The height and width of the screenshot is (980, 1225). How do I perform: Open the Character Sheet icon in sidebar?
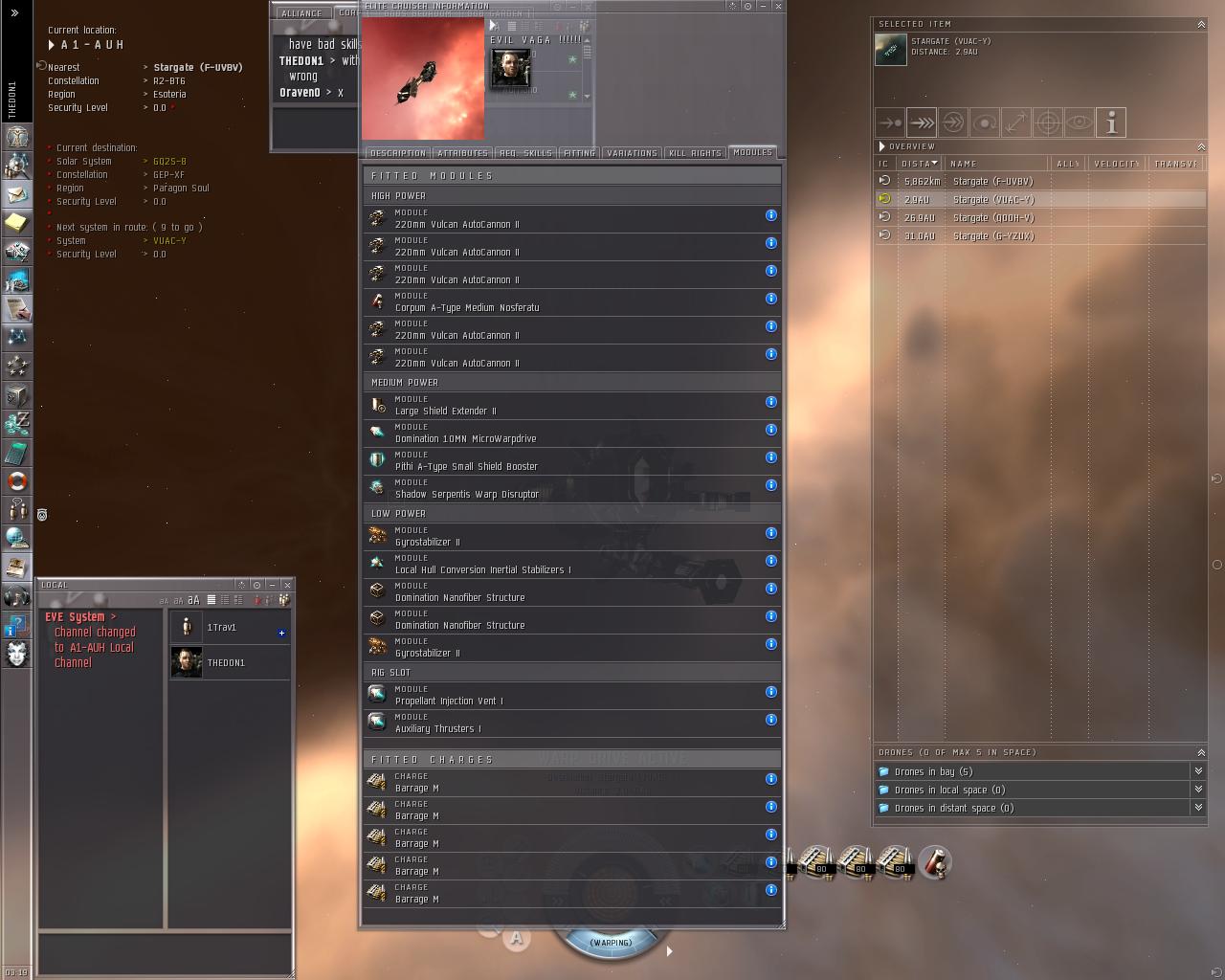click(x=16, y=137)
